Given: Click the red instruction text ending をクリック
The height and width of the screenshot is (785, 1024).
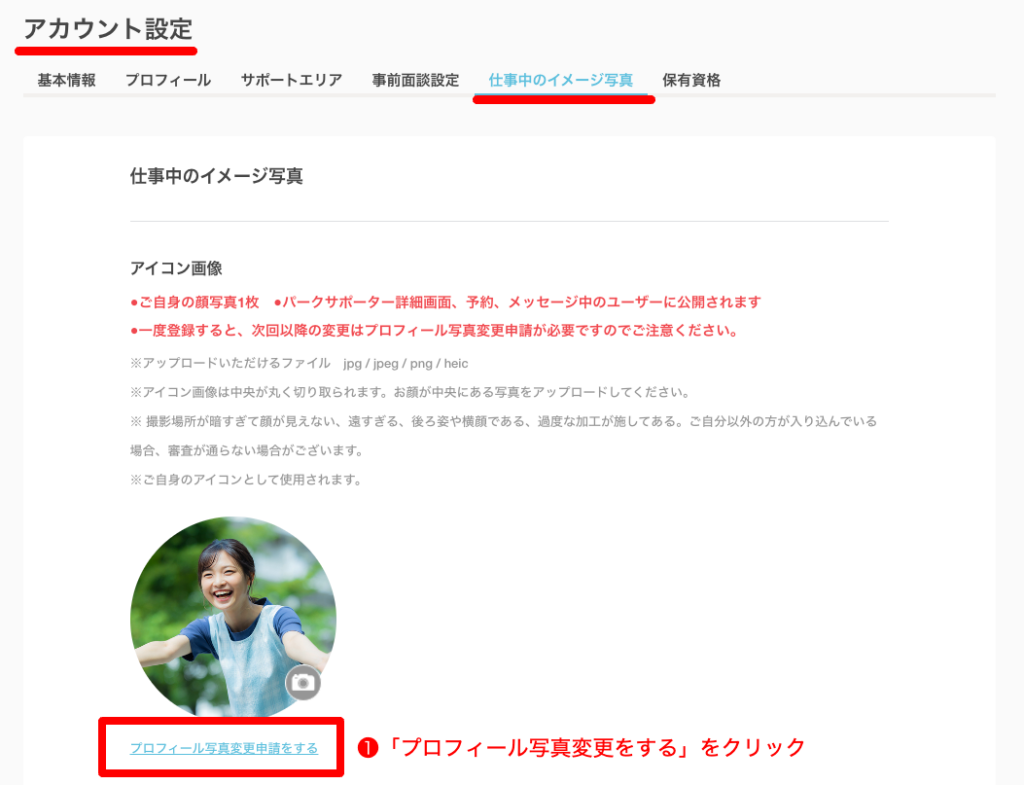Looking at the screenshot, I should [596, 748].
